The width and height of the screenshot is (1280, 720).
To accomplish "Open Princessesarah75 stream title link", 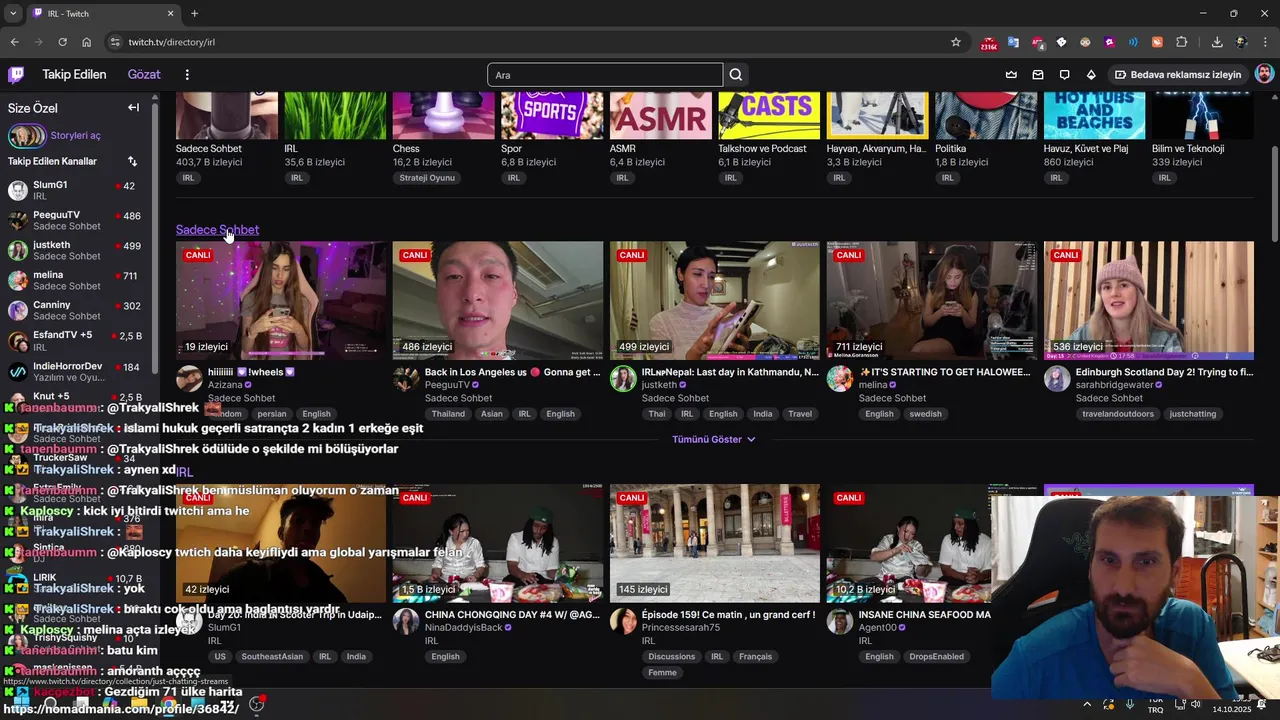I will pyautogui.click(x=728, y=615).
